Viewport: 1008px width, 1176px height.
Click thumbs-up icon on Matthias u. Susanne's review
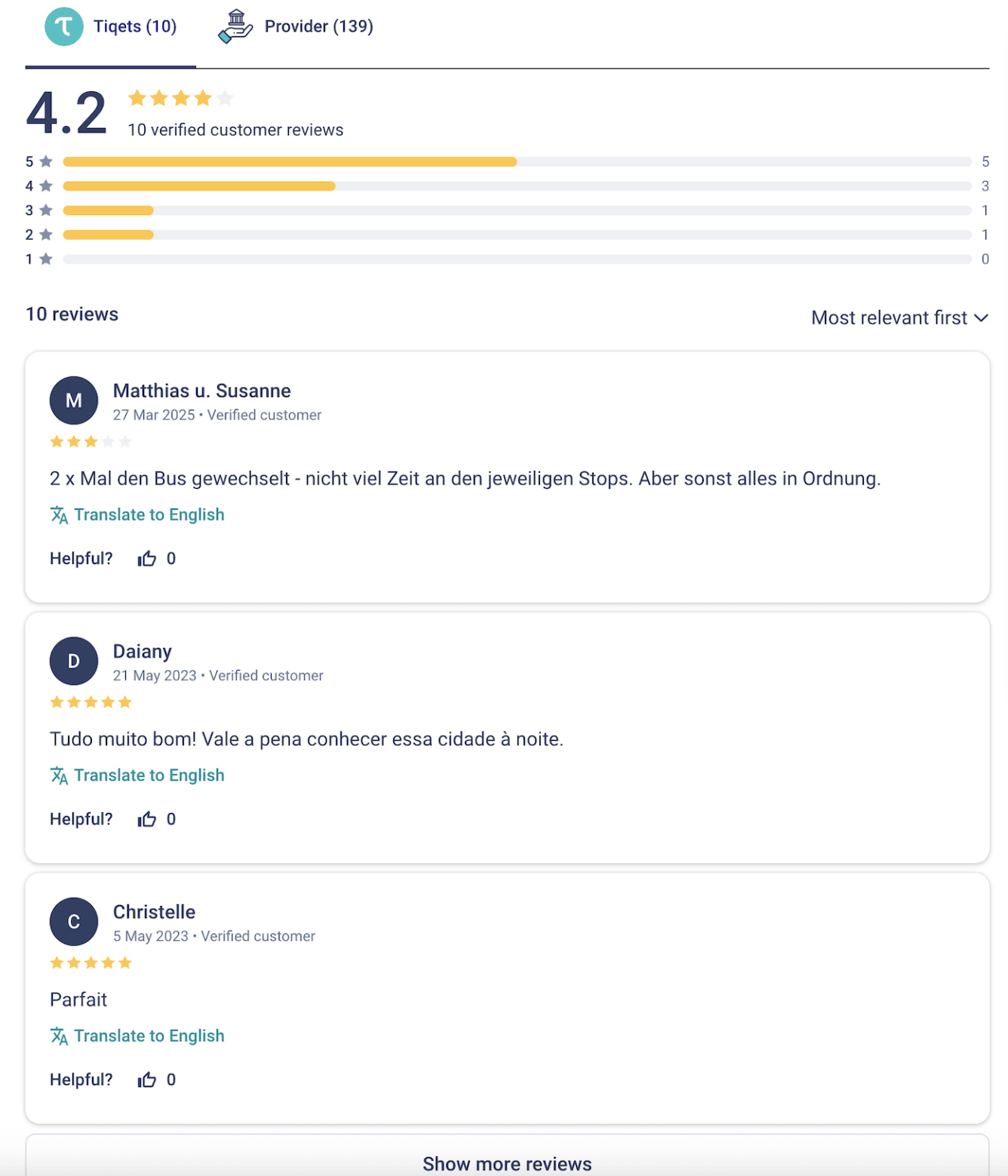coord(146,559)
